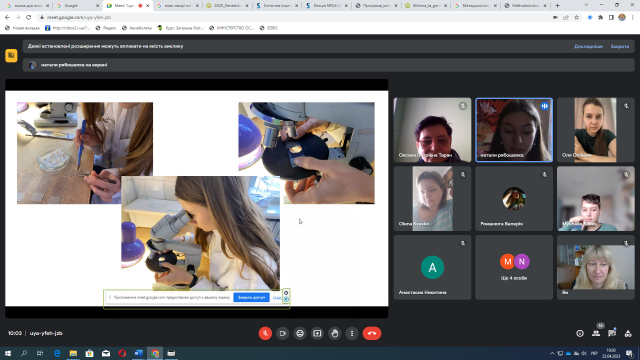This screenshot has width=640, height=360.
Task: Open the Ще 4 особи tile
Action: [x=514, y=267]
